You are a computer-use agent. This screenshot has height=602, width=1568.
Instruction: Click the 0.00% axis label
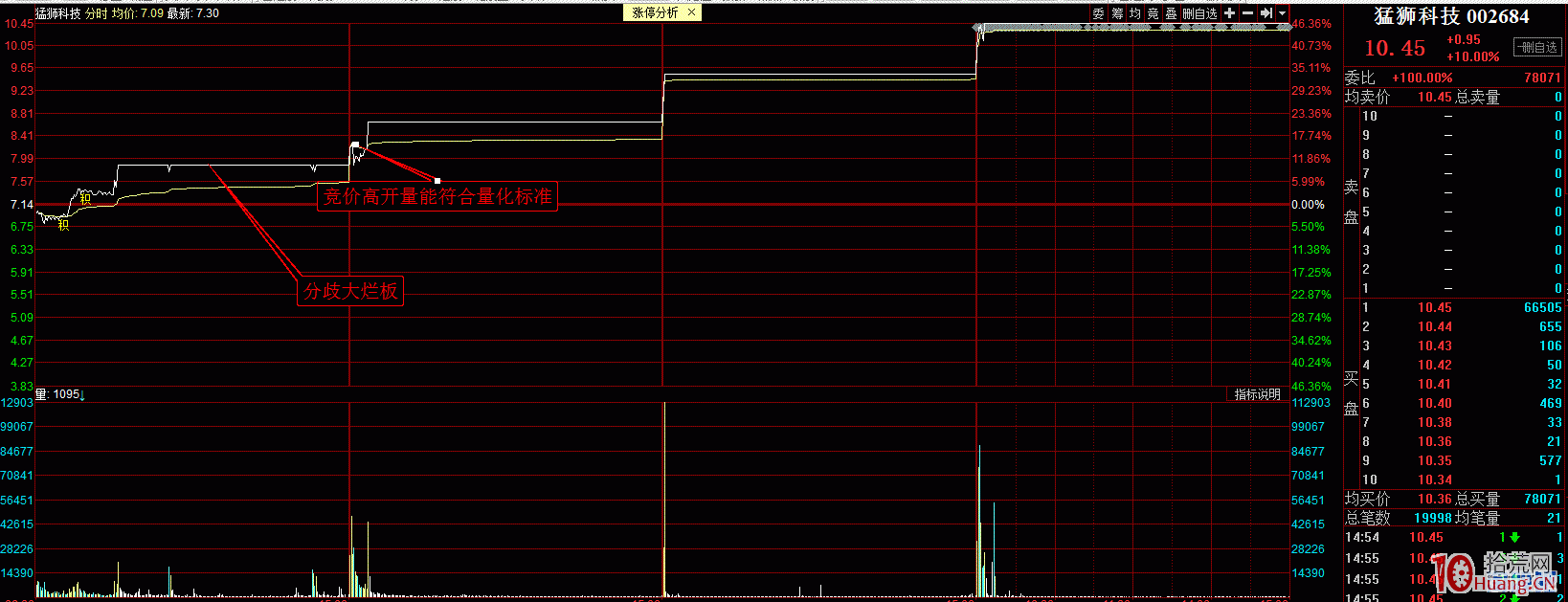click(x=1308, y=205)
